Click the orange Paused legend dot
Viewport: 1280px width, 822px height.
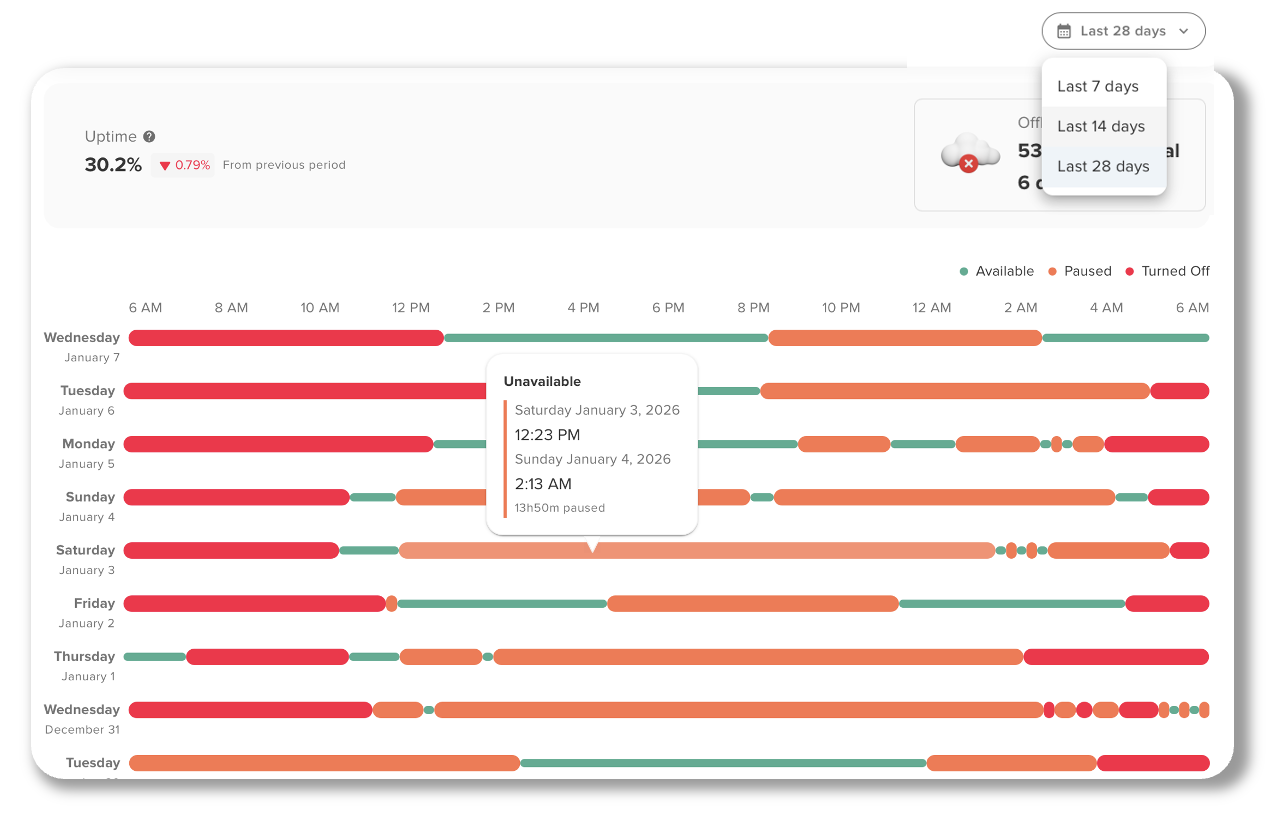tap(1052, 272)
